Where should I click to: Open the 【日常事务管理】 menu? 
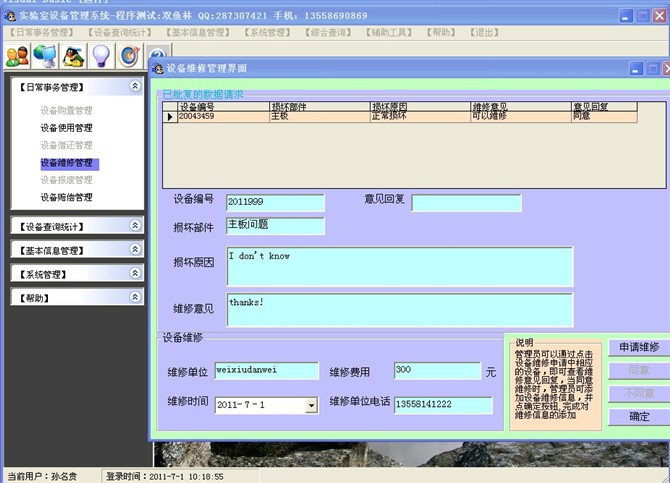click(x=41, y=32)
